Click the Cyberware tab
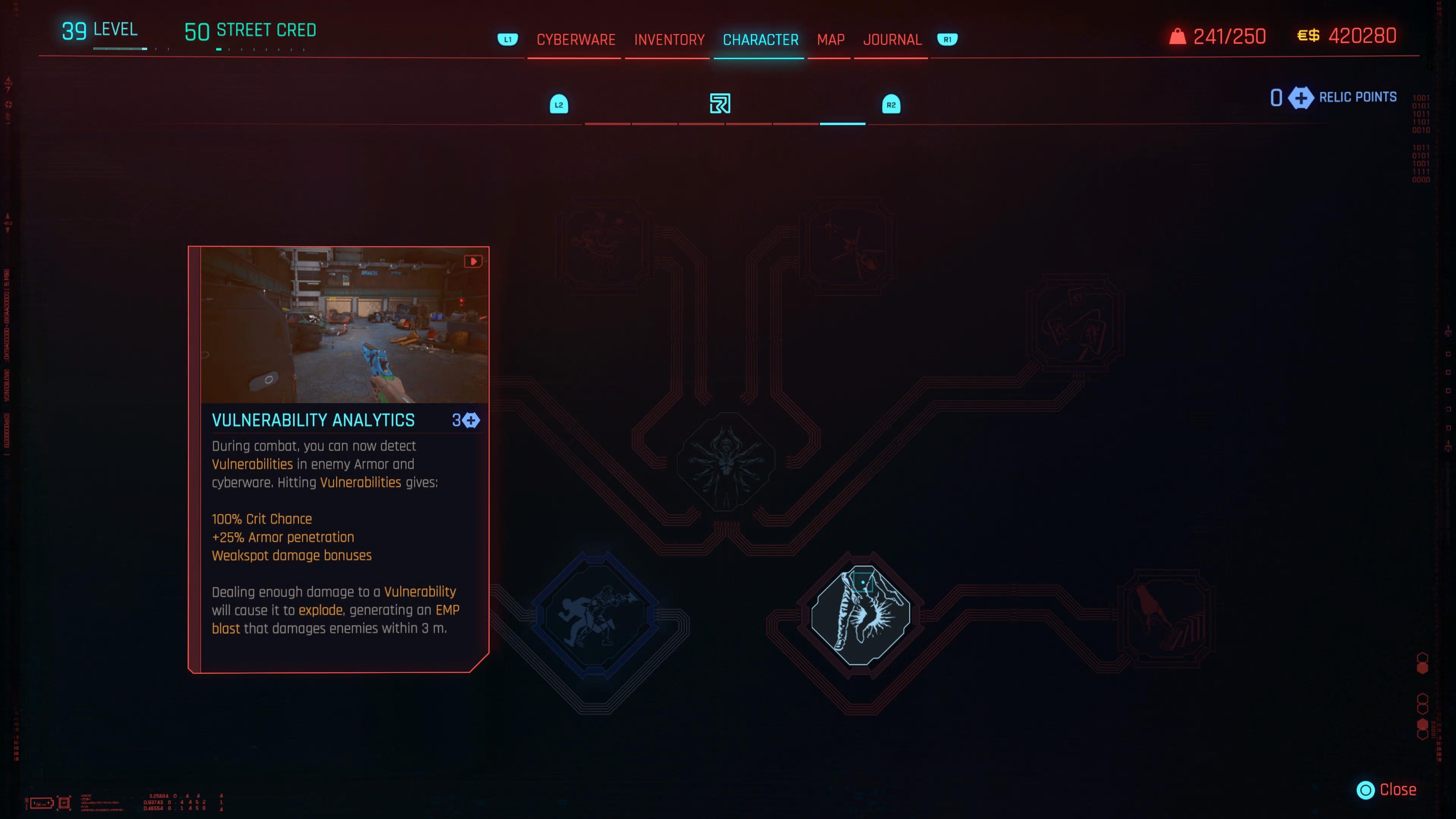This screenshot has height=819, width=1456. click(x=575, y=39)
